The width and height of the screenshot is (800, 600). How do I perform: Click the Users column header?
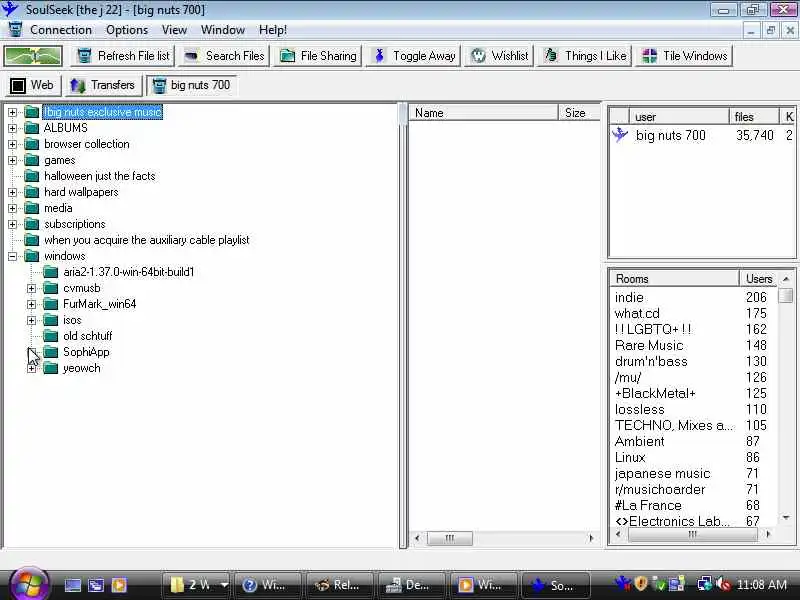(759, 279)
